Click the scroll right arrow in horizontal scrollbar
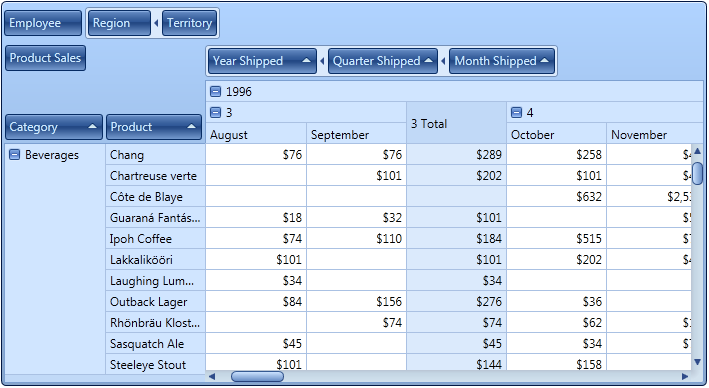 click(x=685, y=376)
